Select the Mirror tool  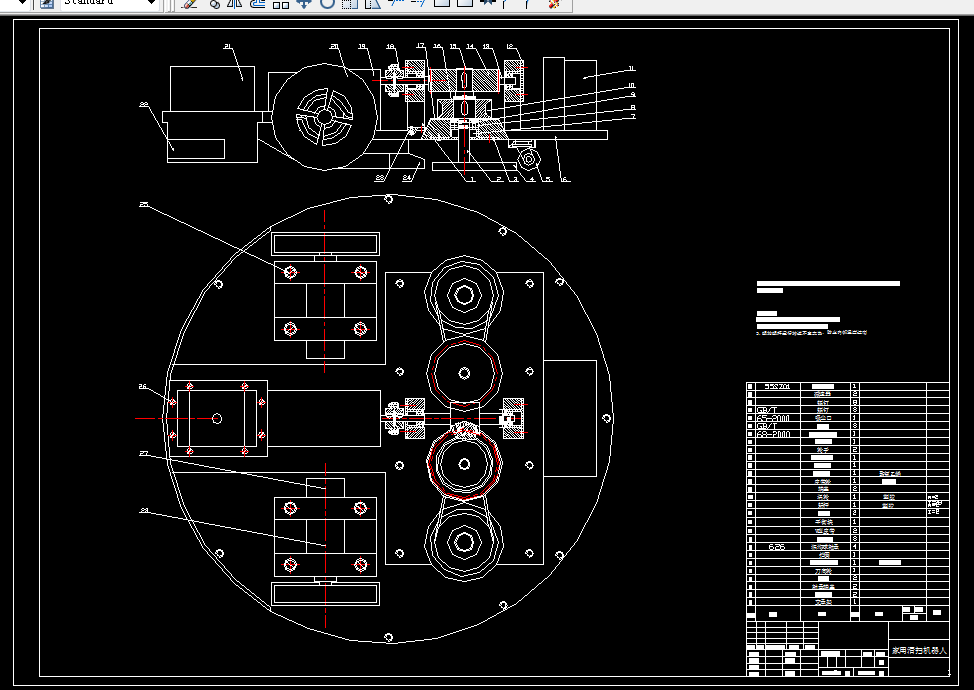235,3
